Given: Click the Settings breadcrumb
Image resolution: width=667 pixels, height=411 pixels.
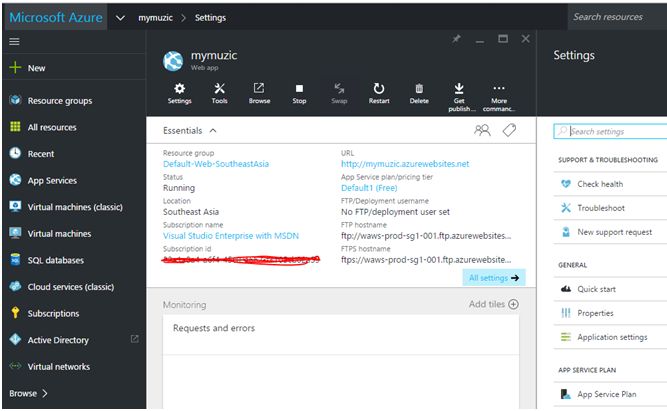Looking at the screenshot, I should [210, 18].
